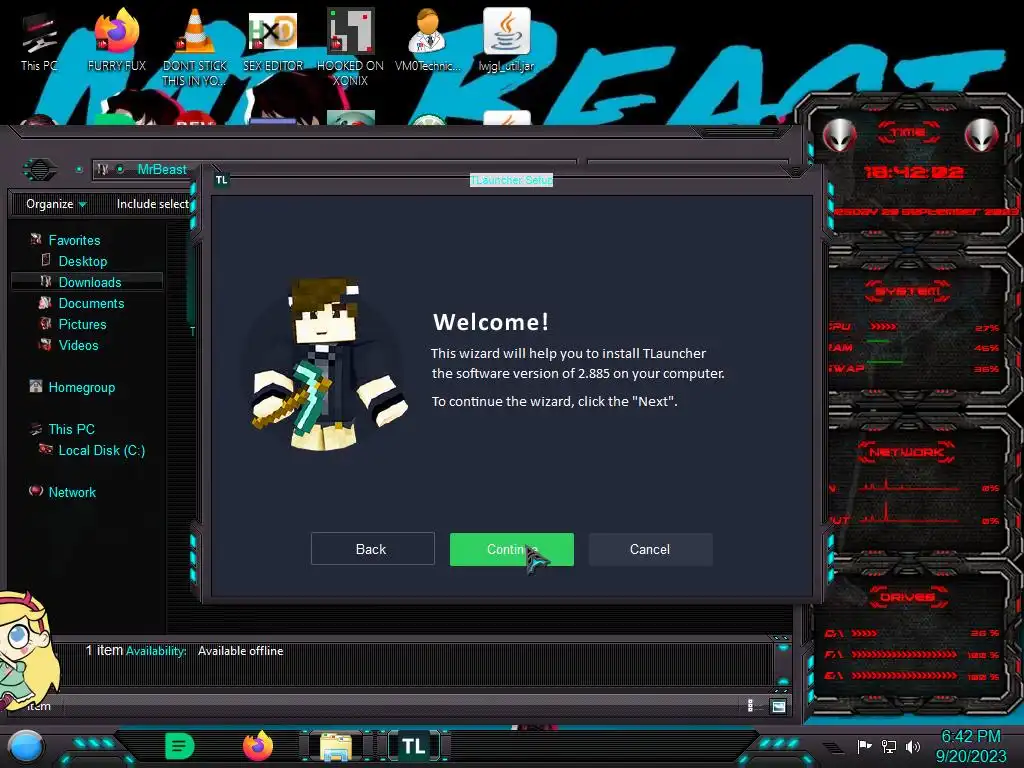Screen dimensions: 1024x768
Task: Click the DRIVES widget header
Action: tap(907, 597)
